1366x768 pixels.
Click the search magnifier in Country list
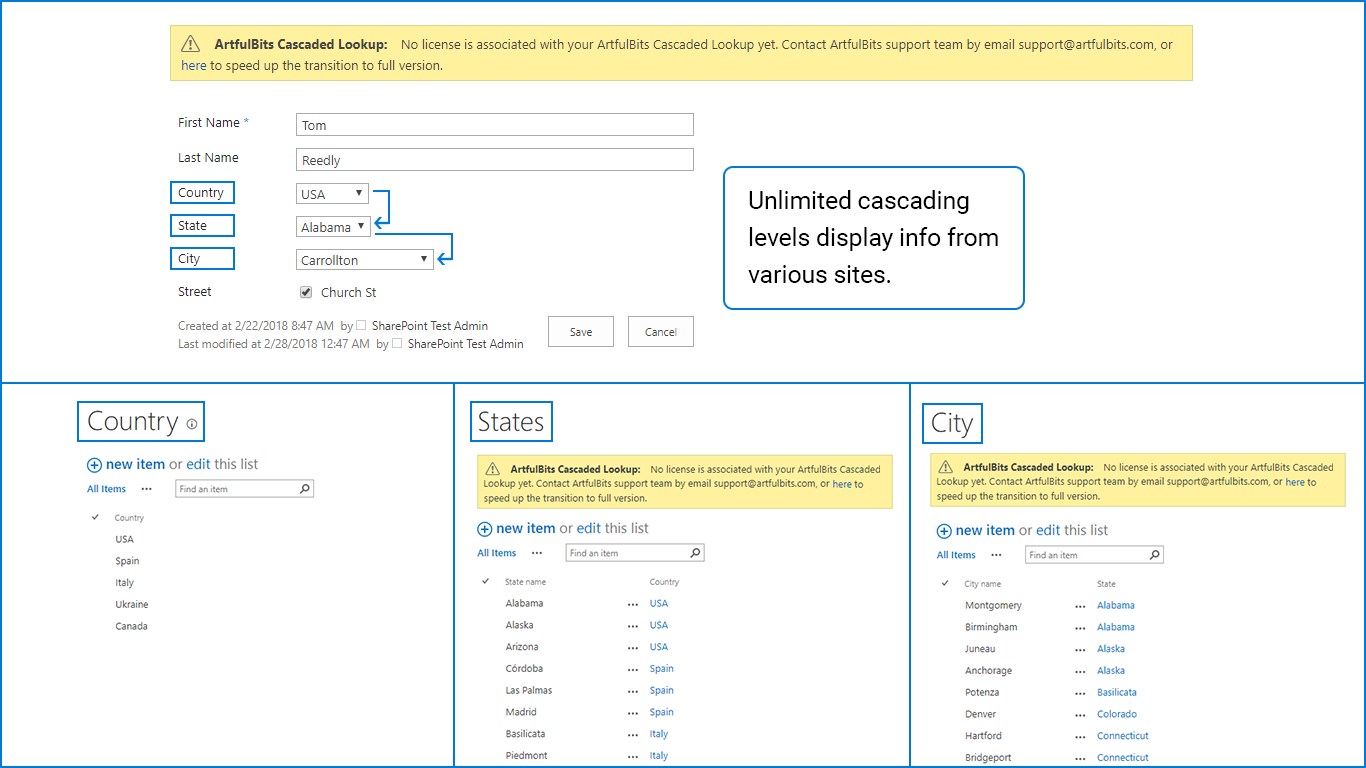click(x=305, y=489)
